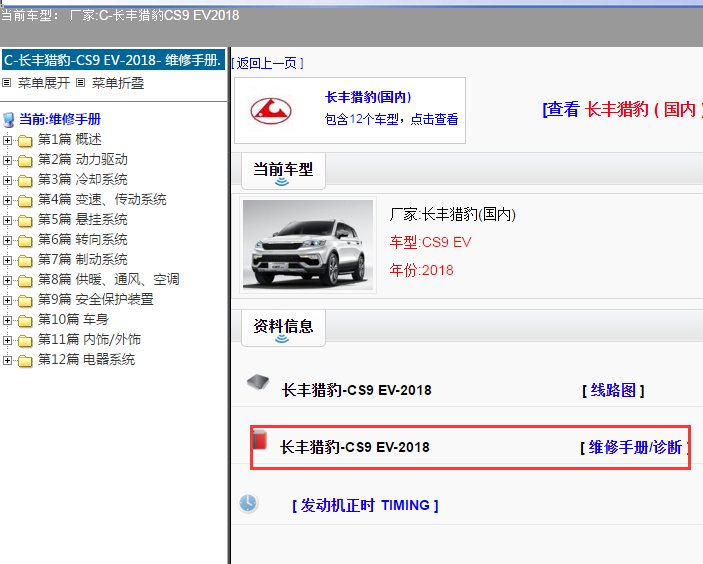This screenshot has height=564, width=703.
Task: Click folder icon of 第6篇 转向系统
Action: 25,241
